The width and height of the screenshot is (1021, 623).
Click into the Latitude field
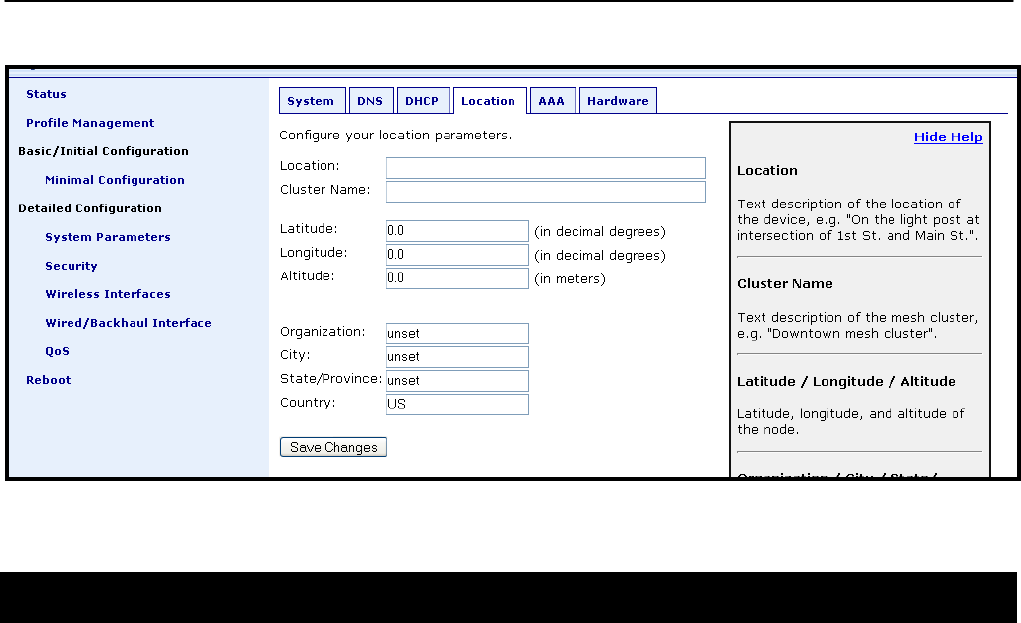coord(457,230)
